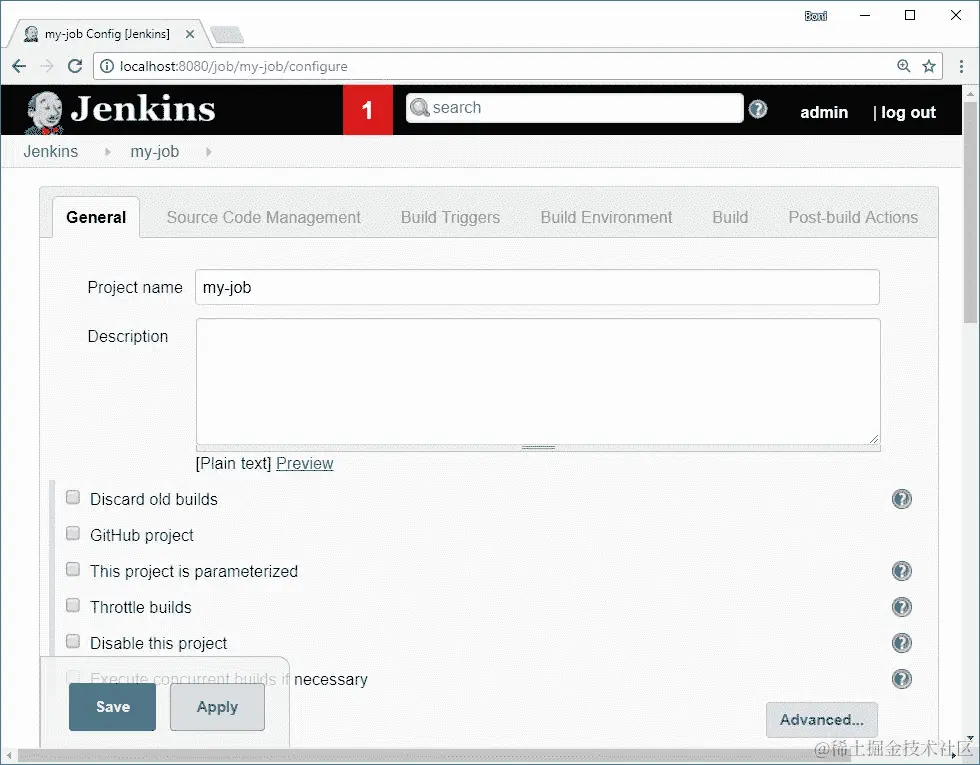
Task: Check Disable this project checkbox
Action: [x=73, y=641]
